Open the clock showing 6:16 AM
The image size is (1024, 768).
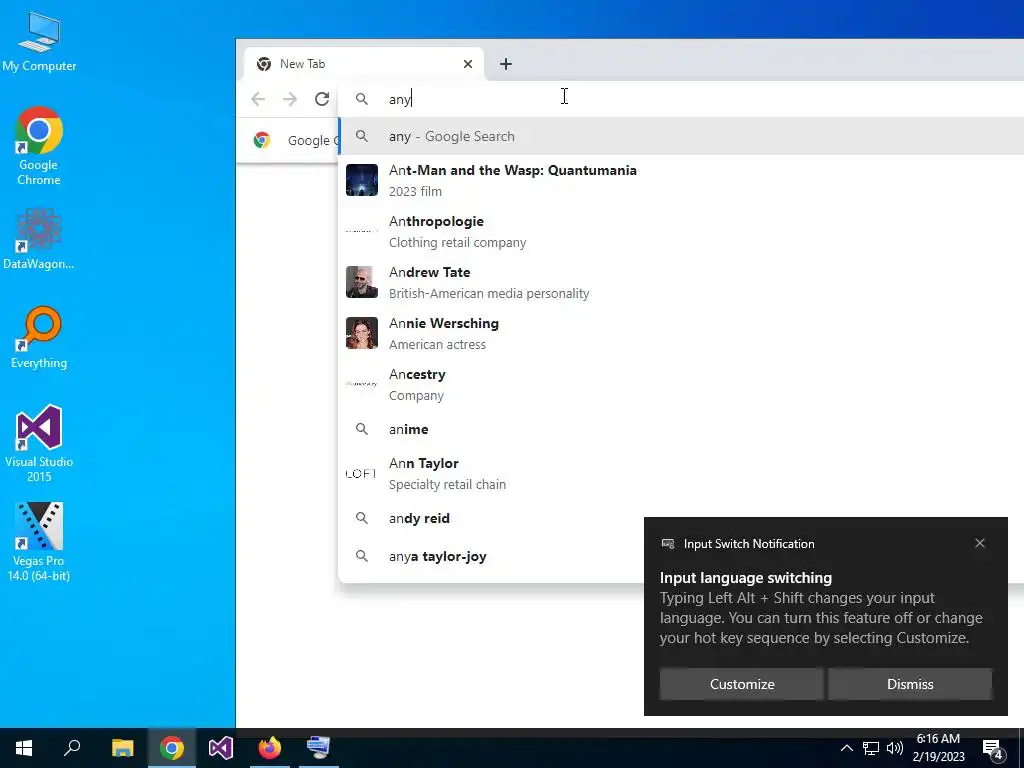point(938,748)
